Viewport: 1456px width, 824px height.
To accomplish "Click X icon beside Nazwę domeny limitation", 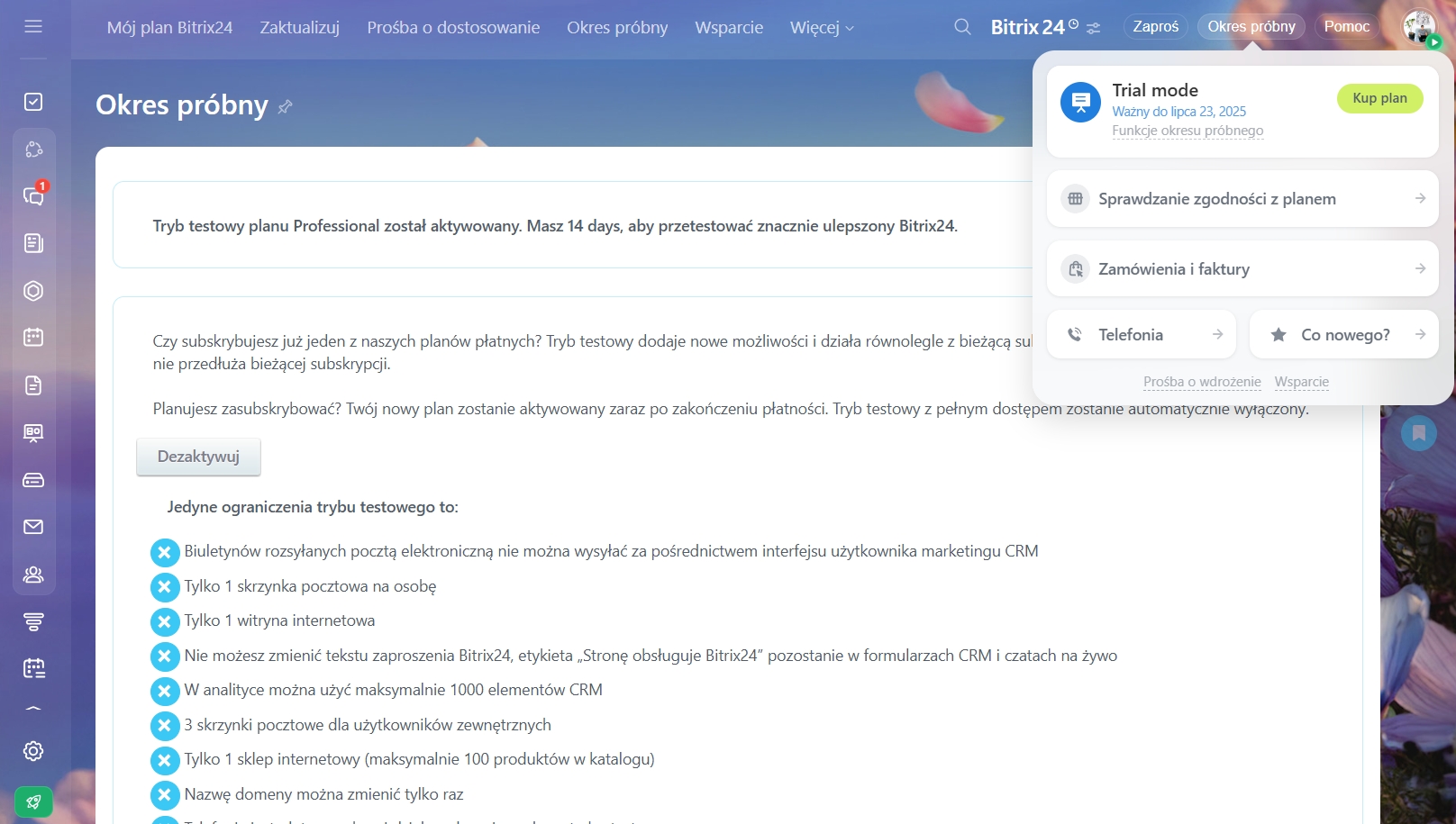I will click(165, 794).
